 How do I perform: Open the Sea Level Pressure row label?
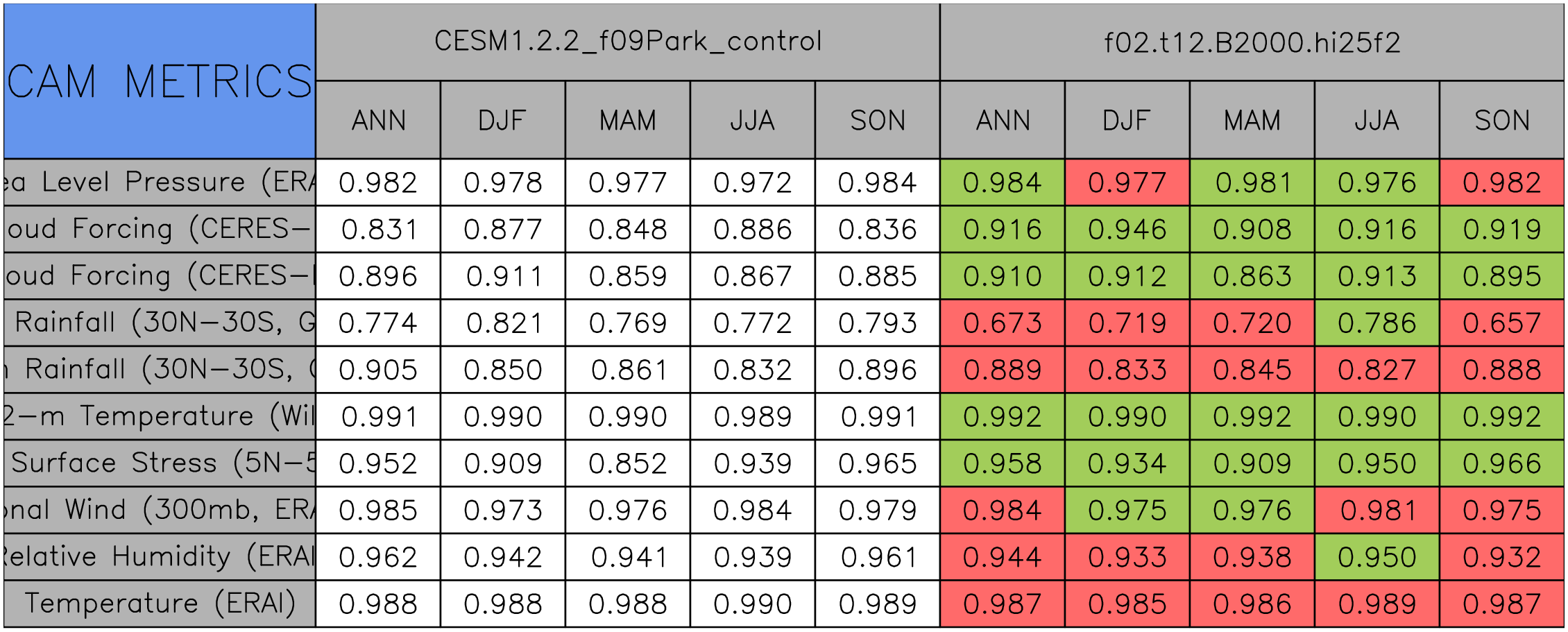(160, 182)
